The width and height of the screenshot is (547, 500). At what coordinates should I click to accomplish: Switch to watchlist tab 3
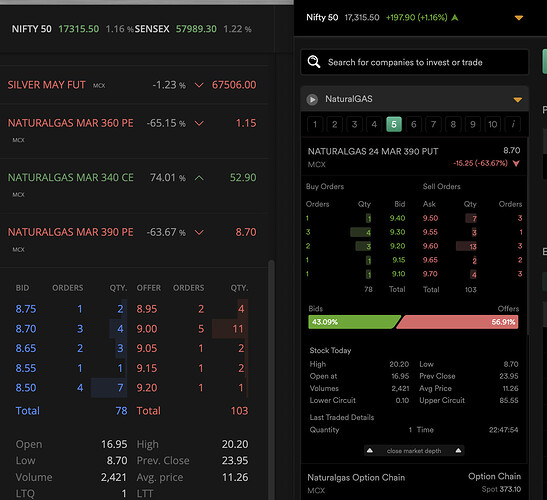[354, 125]
